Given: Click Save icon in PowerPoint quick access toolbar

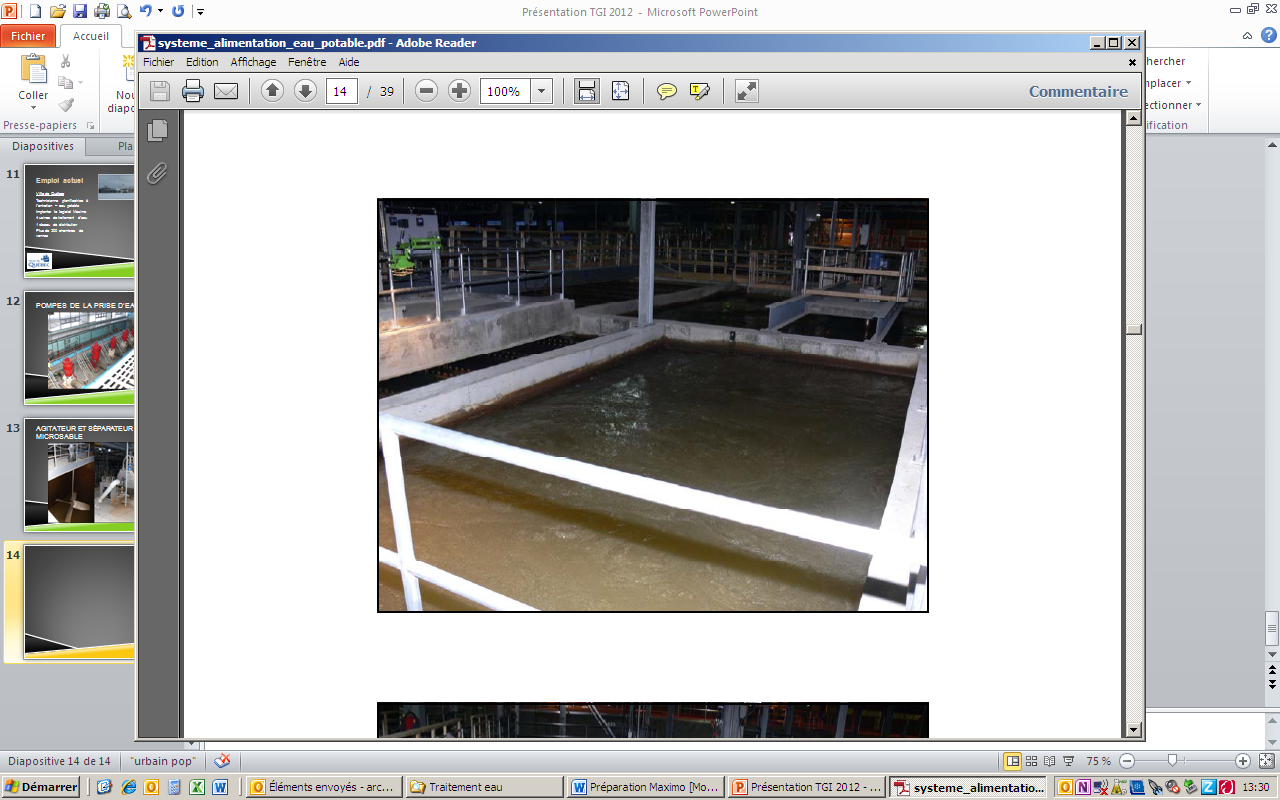Looking at the screenshot, I should click(79, 12).
